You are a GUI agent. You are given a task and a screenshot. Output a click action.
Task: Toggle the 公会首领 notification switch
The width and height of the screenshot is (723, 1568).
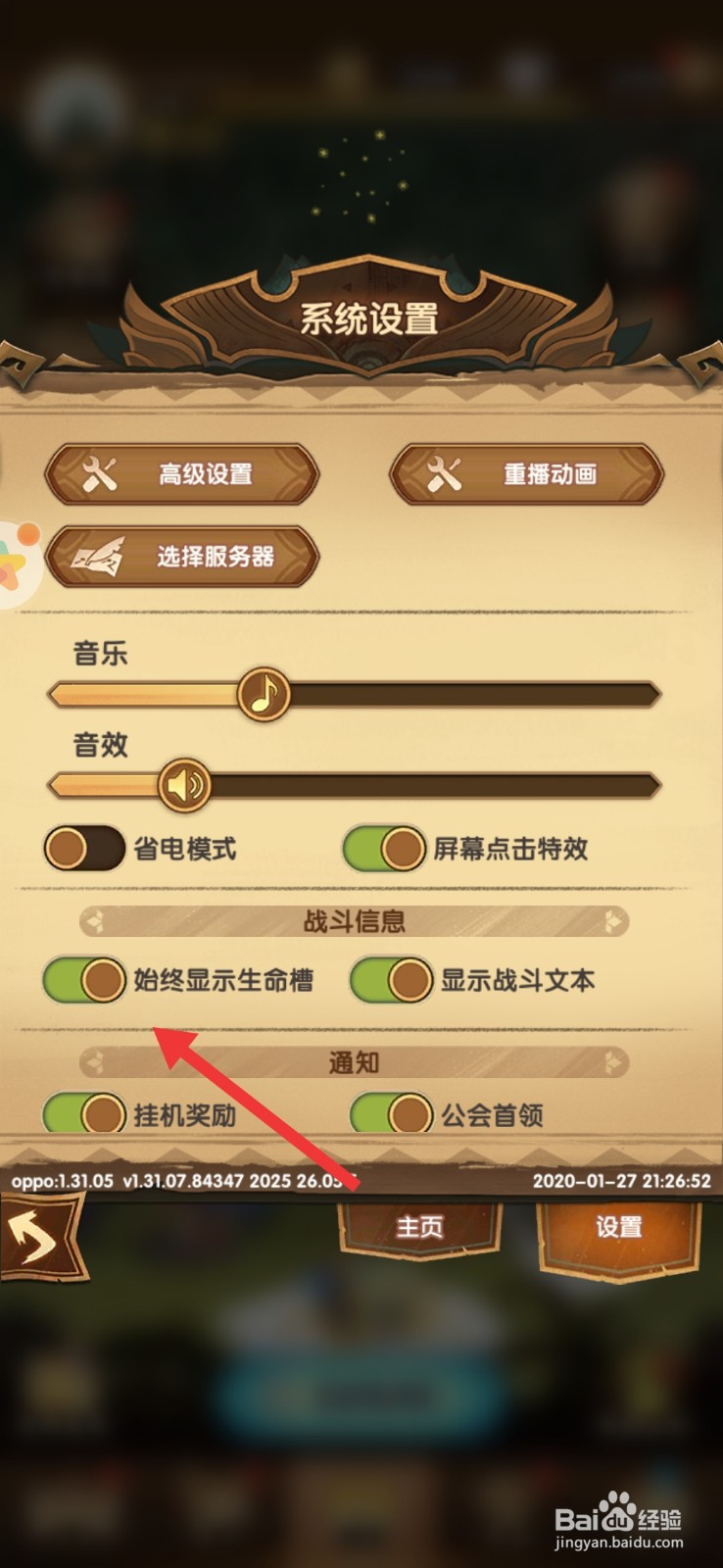click(x=392, y=1113)
